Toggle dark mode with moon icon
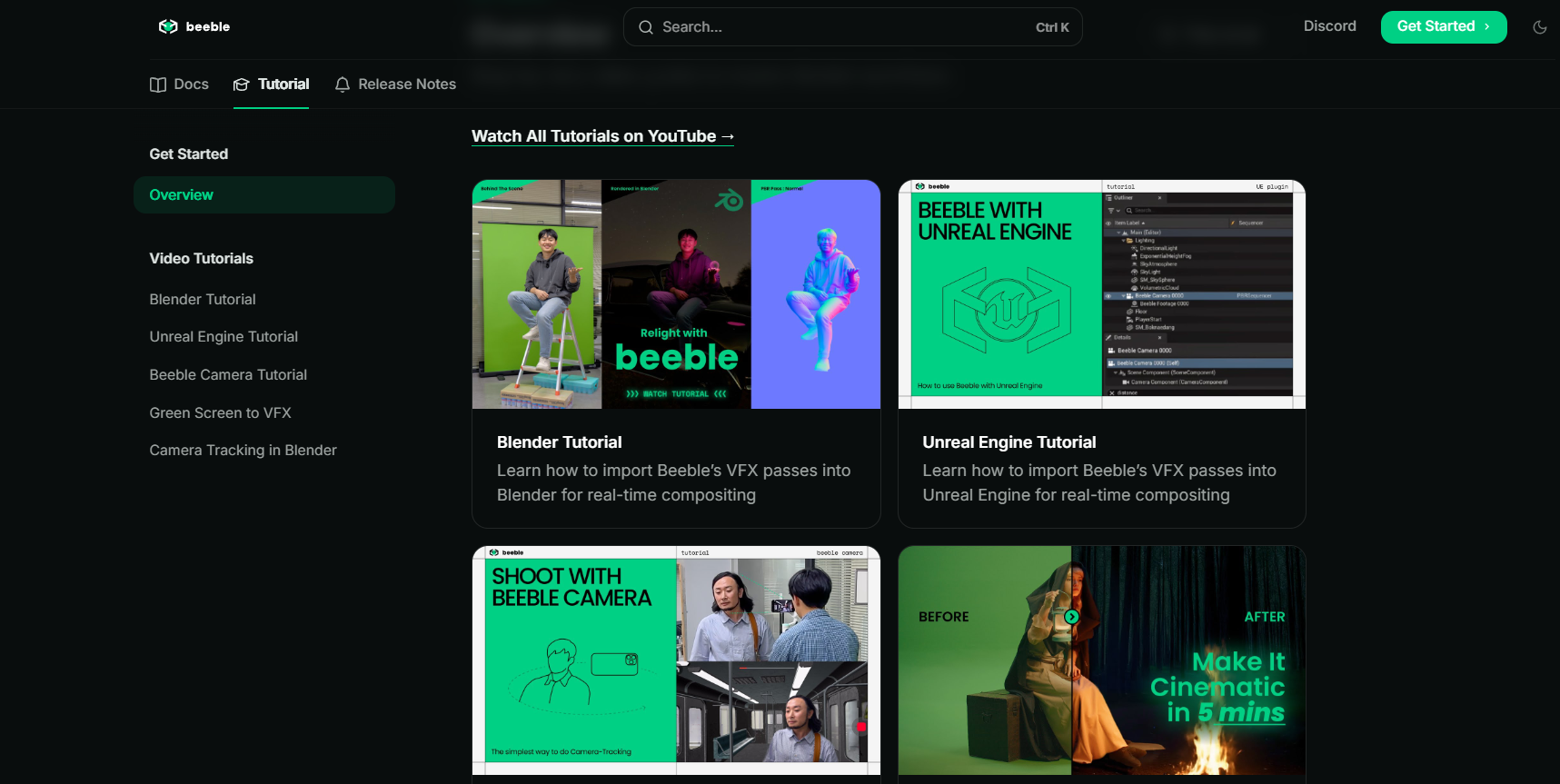 coord(1539,27)
